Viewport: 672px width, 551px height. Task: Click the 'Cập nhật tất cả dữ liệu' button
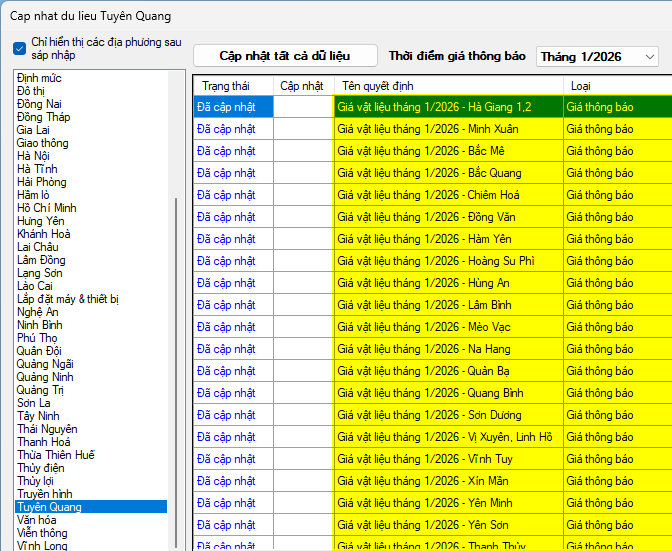point(285,56)
